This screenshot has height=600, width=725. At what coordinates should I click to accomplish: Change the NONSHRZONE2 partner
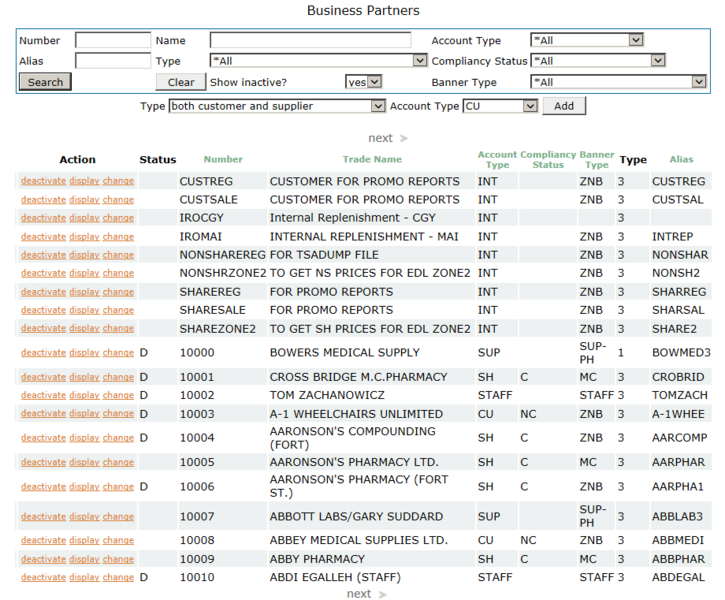118,273
